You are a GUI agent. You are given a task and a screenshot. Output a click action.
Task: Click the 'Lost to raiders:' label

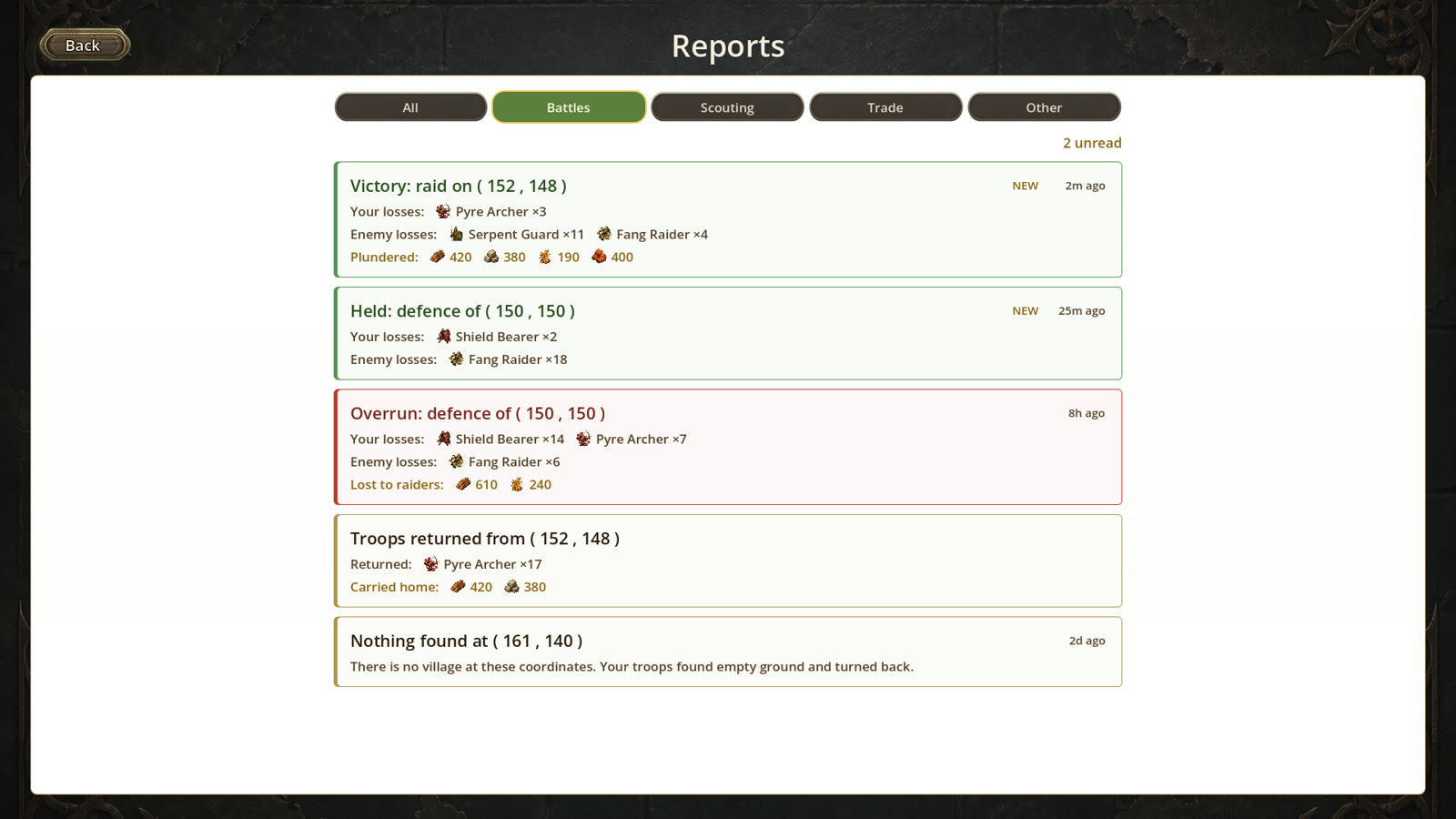click(397, 484)
